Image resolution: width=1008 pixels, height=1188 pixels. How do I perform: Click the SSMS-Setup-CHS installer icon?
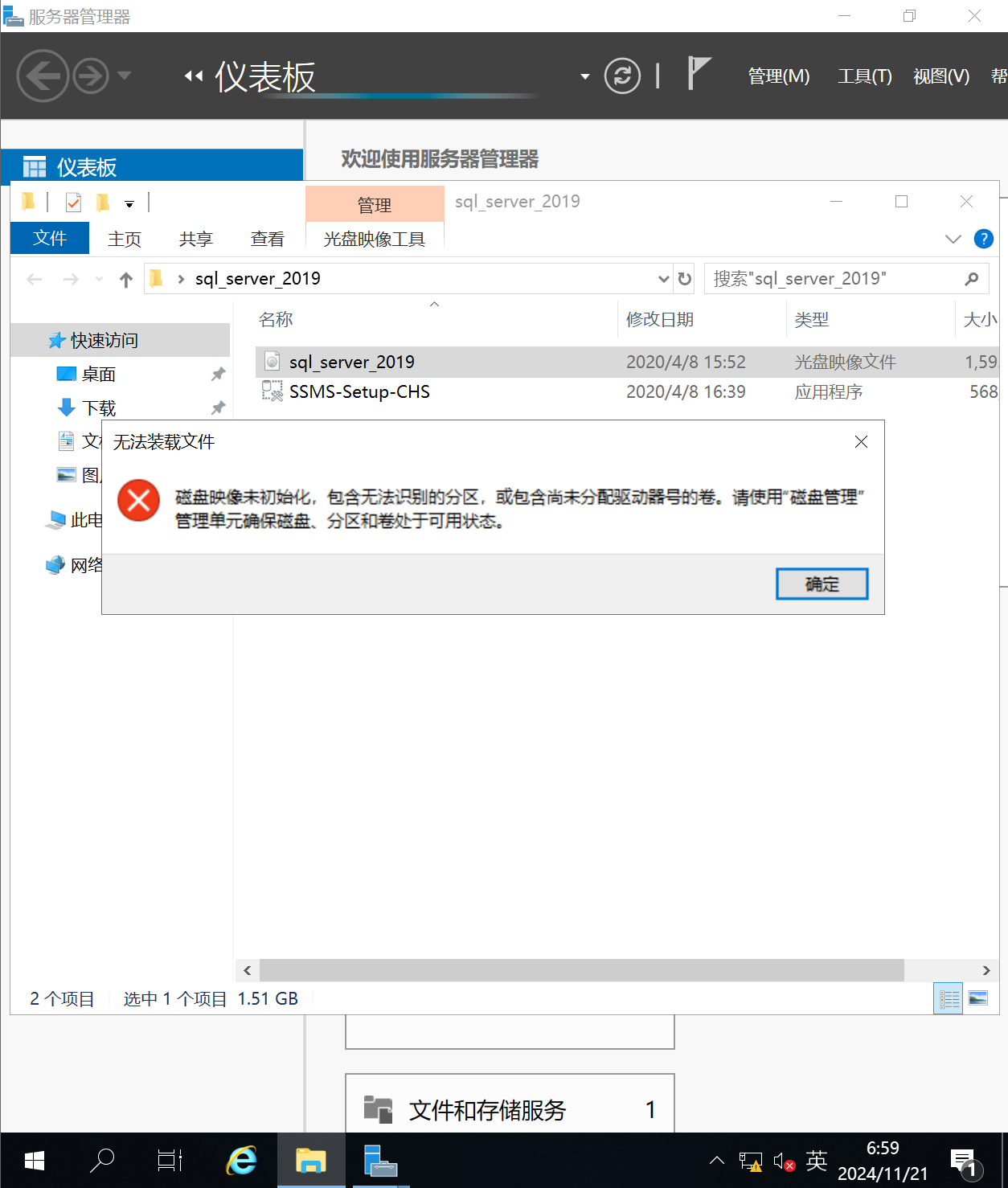point(272,391)
